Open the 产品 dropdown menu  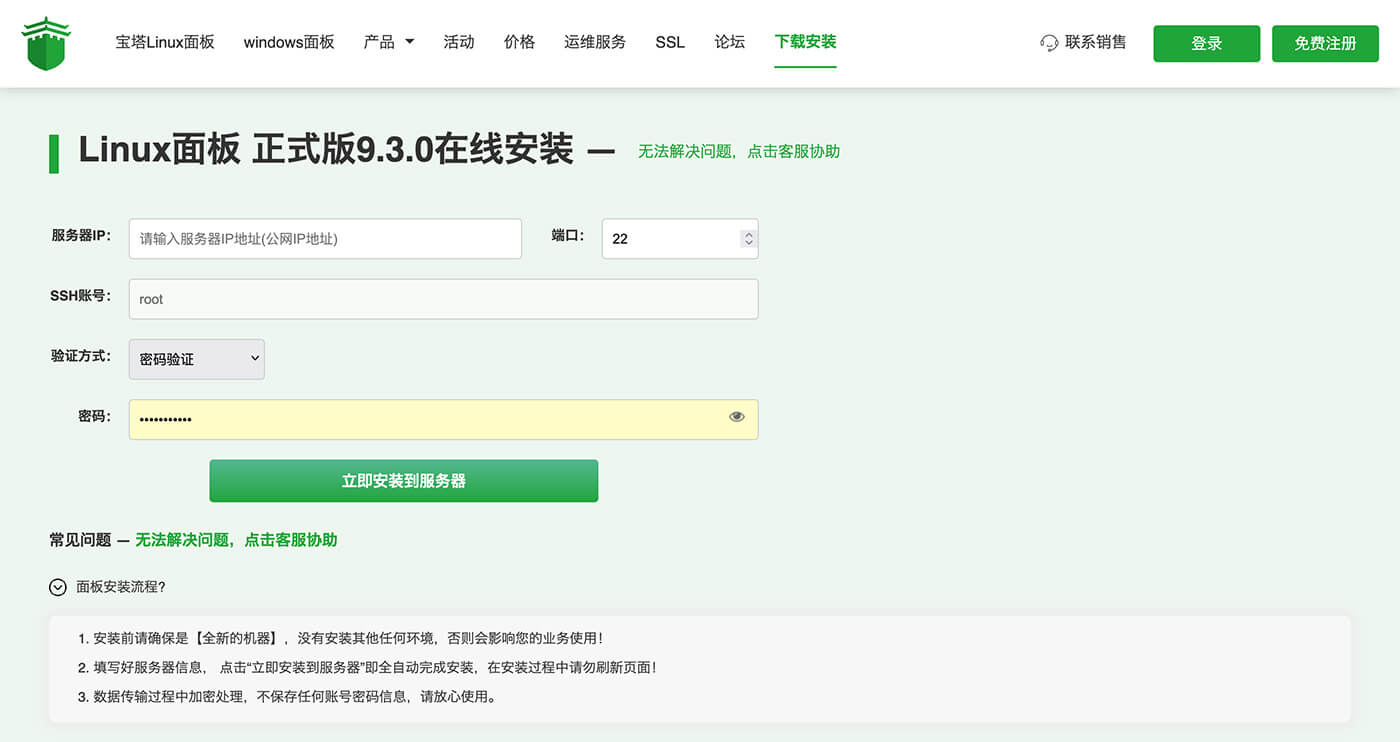click(389, 42)
